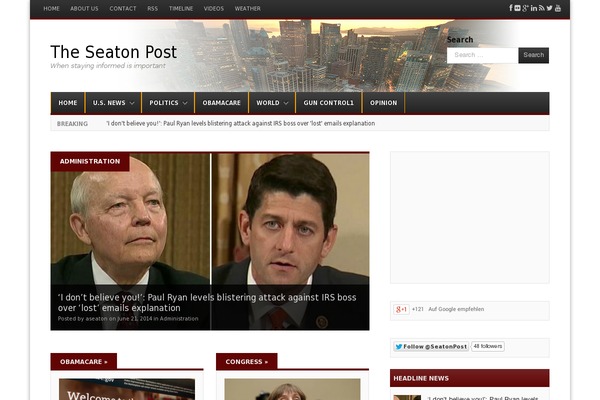600x400 pixels.
Task: Expand the Politics dropdown arrow
Action: point(185,103)
